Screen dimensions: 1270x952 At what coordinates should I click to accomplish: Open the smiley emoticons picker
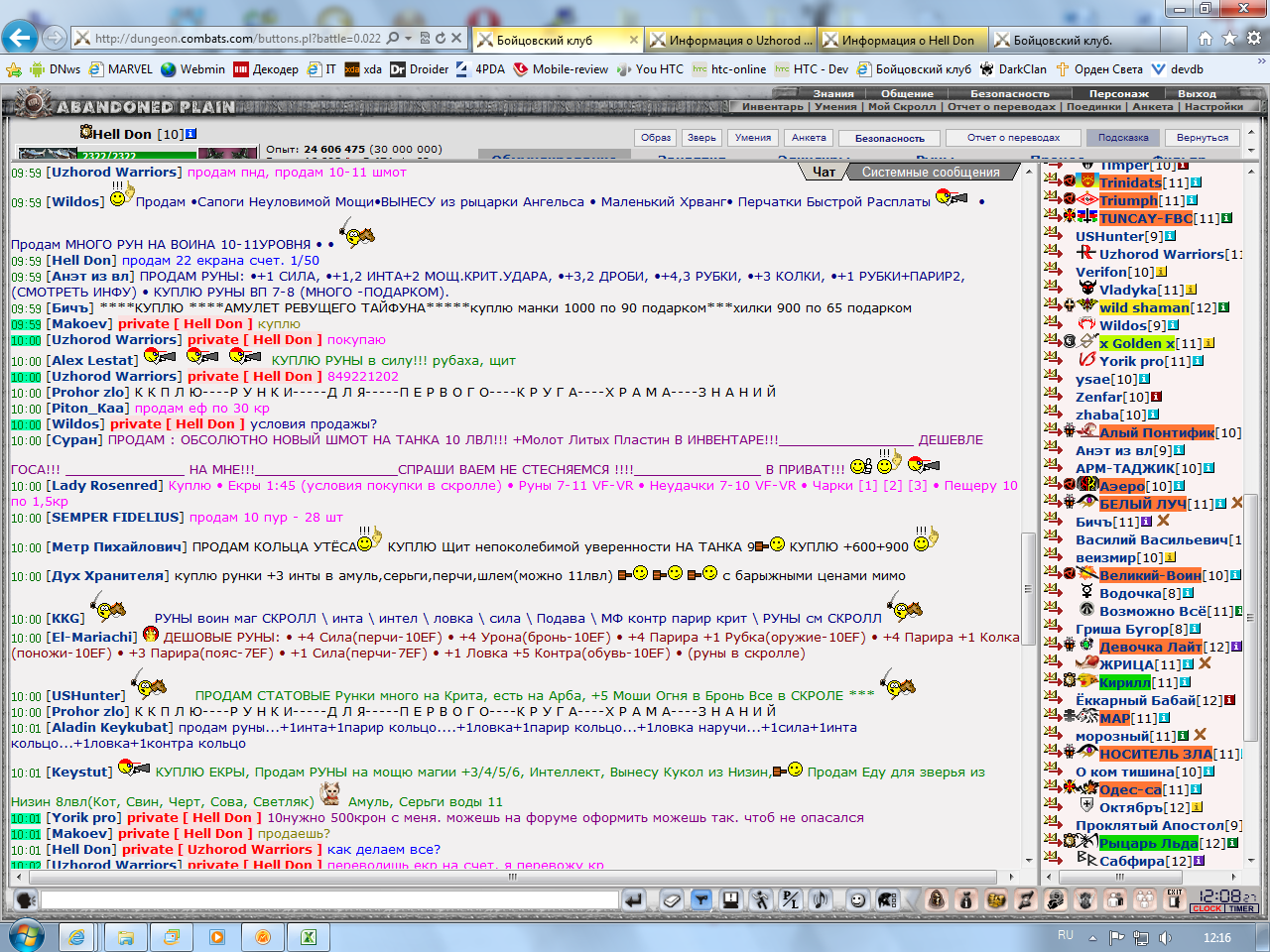point(858,899)
